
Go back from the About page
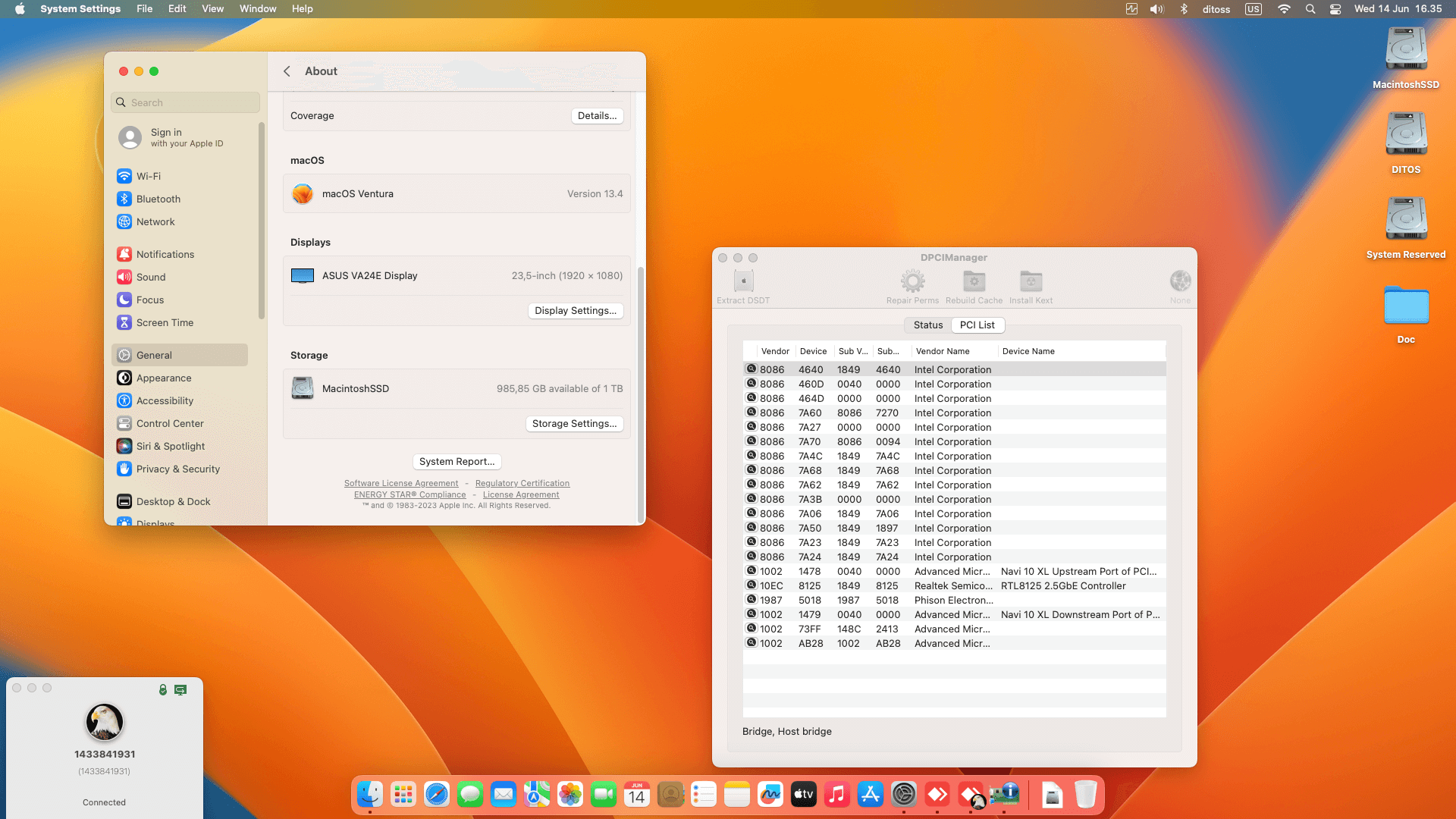tap(287, 71)
